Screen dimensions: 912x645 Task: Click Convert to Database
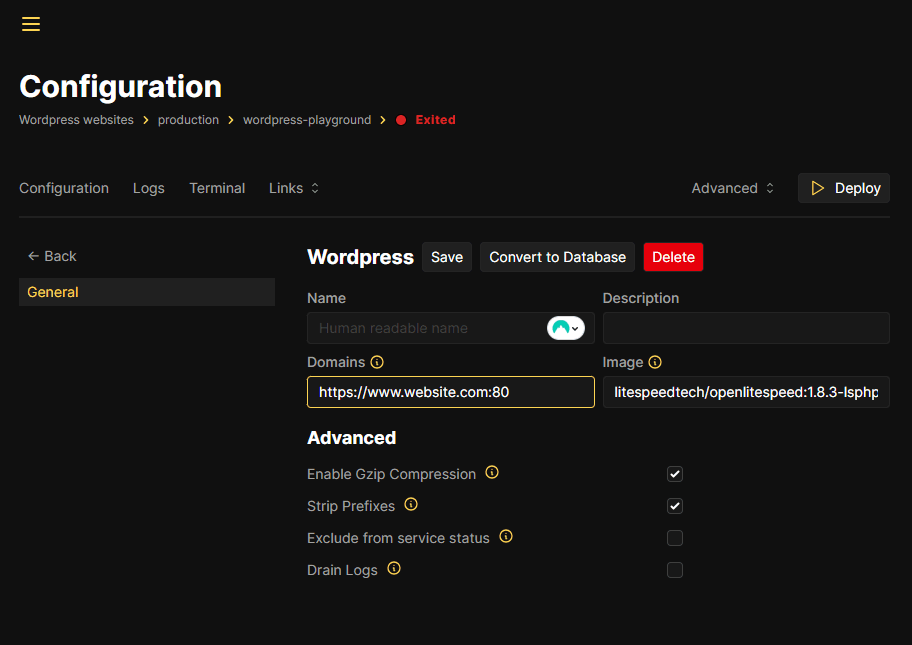coord(557,257)
